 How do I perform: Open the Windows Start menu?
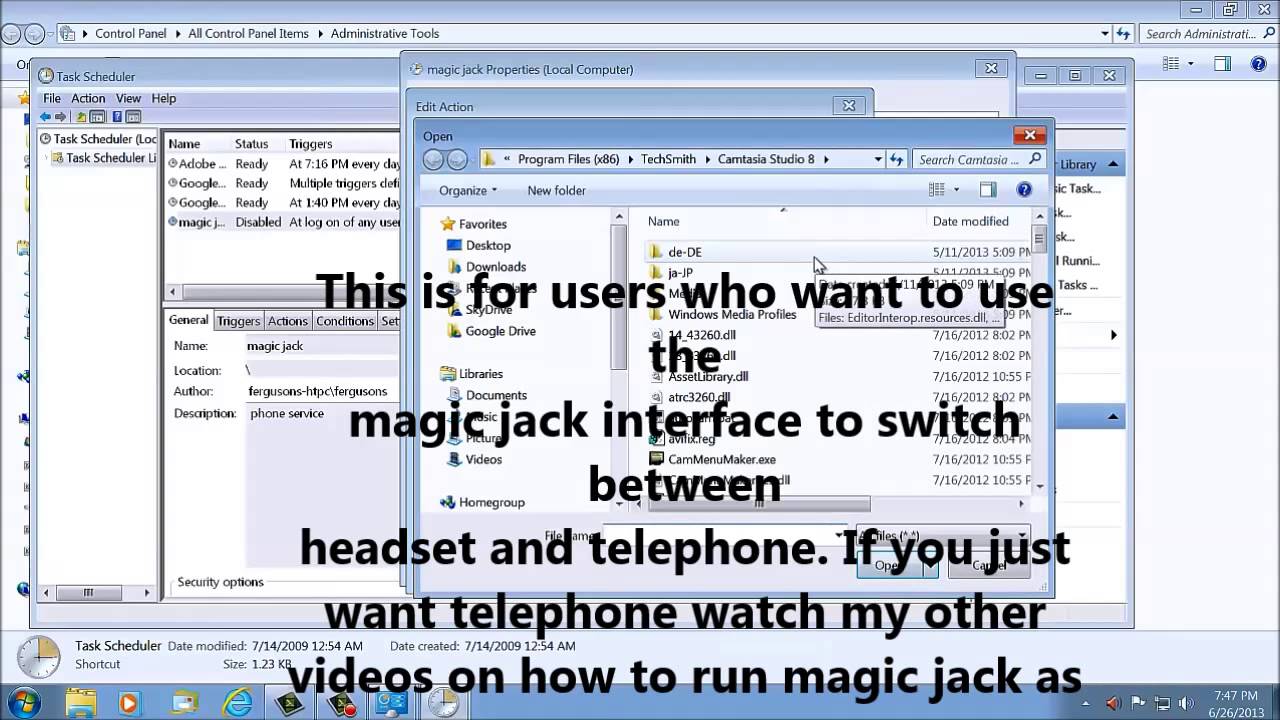coord(23,702)
